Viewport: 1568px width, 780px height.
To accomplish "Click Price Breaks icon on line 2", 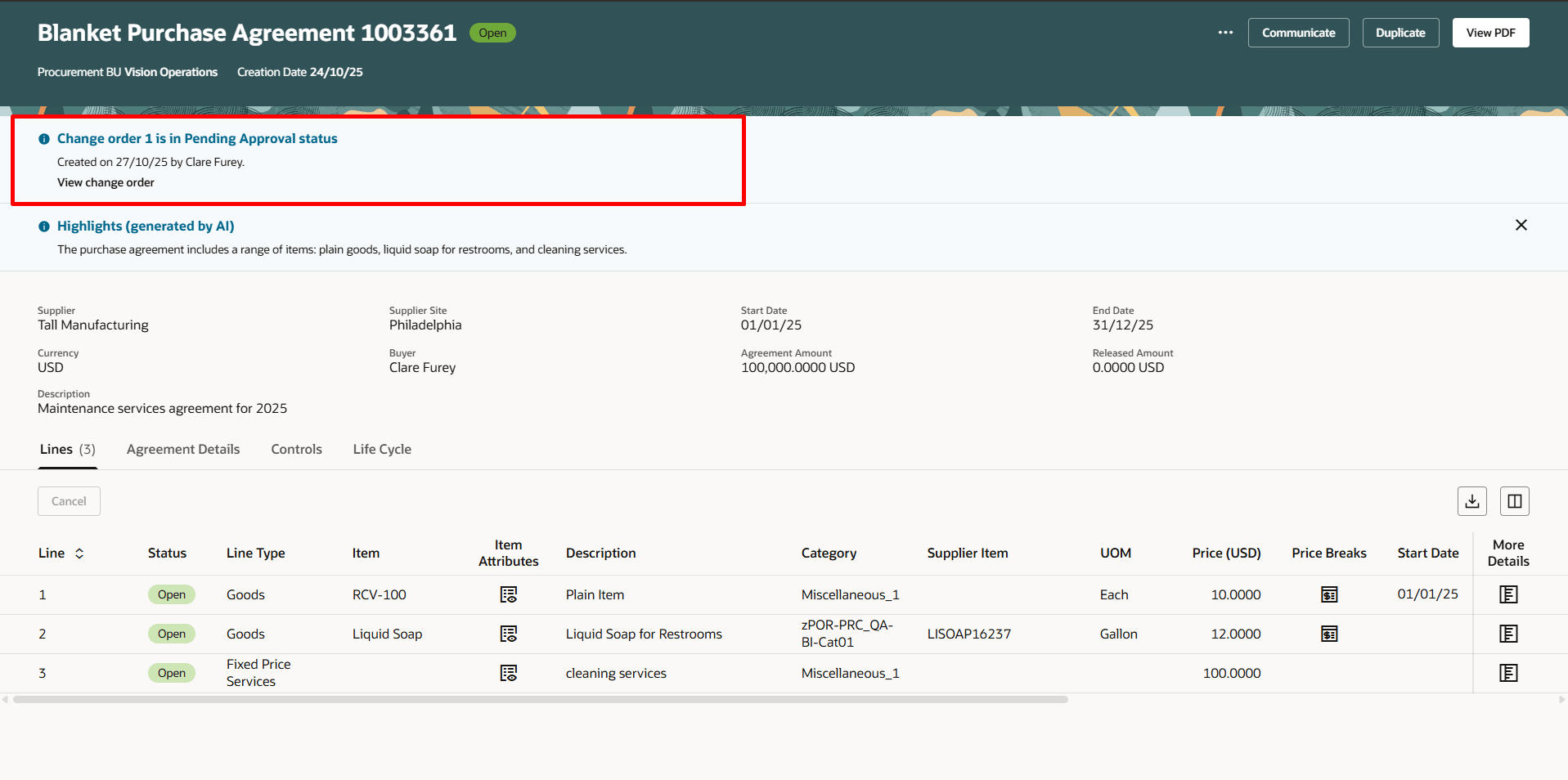I will click(x=1328, y=634).
